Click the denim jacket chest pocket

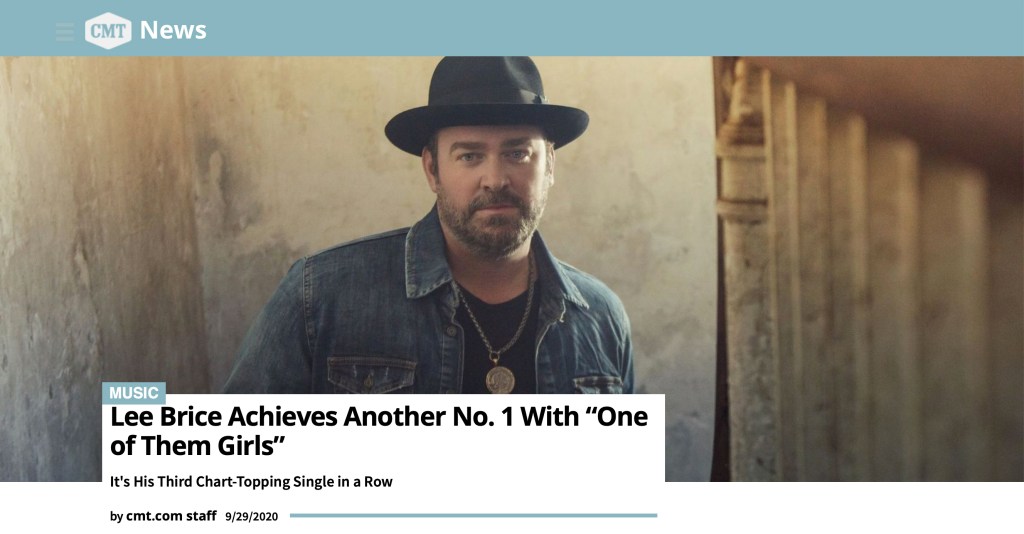371,374
